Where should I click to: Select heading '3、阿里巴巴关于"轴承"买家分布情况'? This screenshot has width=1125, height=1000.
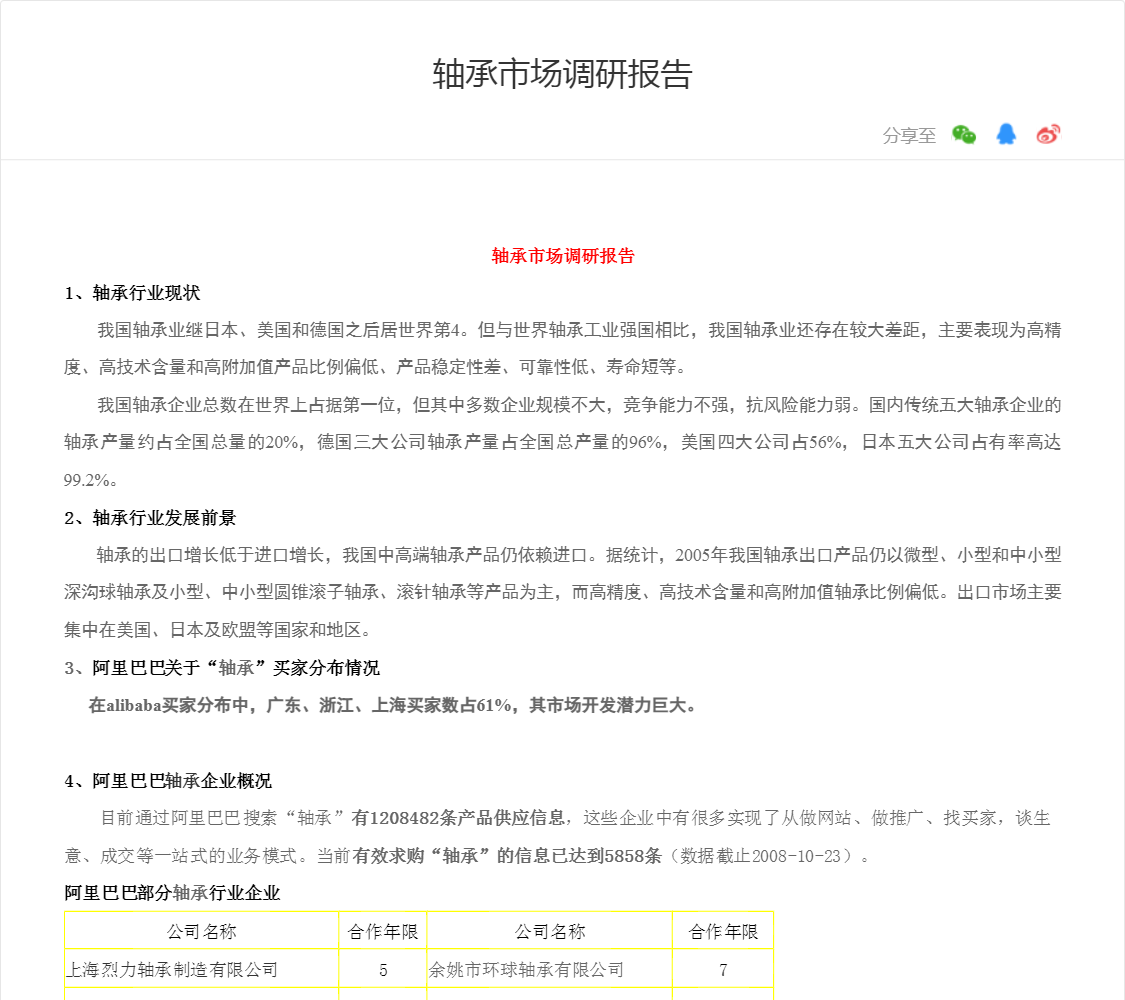222,668
